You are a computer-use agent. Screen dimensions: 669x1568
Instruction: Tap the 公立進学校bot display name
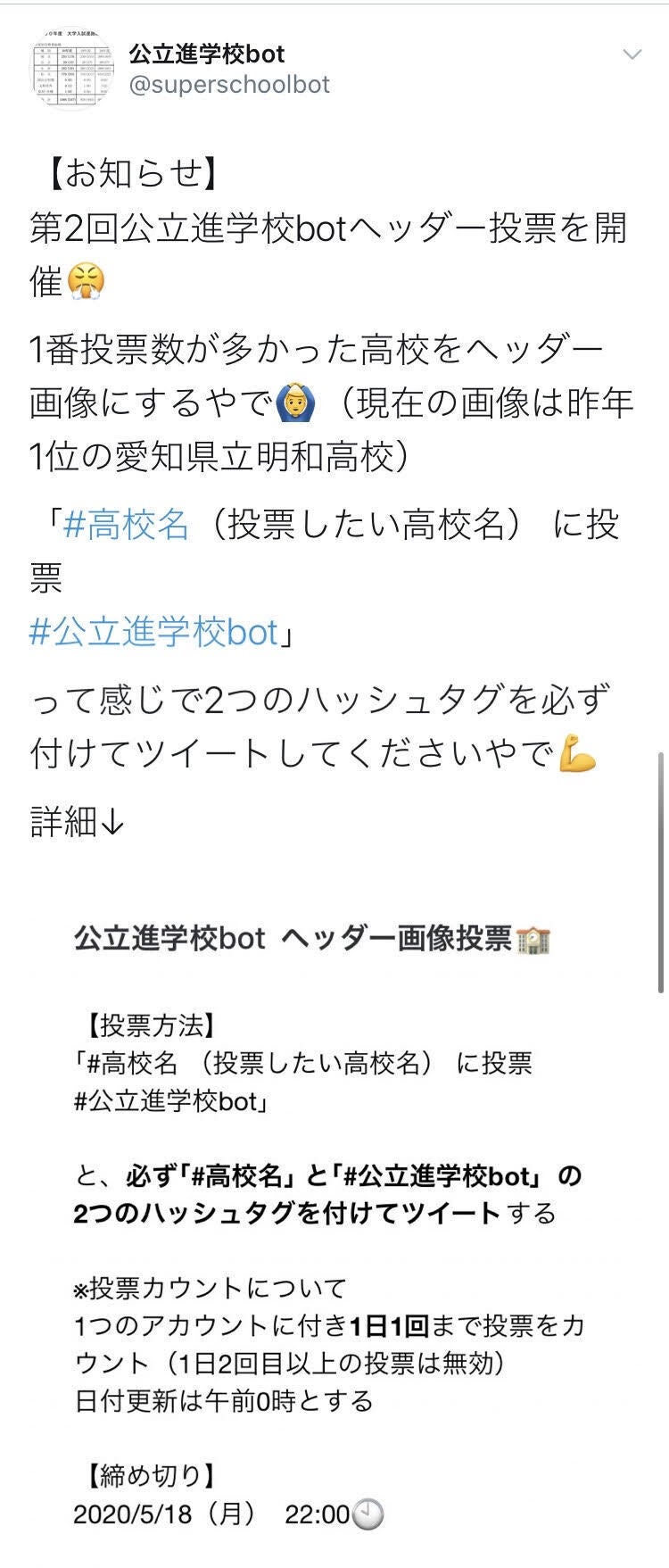207,54
